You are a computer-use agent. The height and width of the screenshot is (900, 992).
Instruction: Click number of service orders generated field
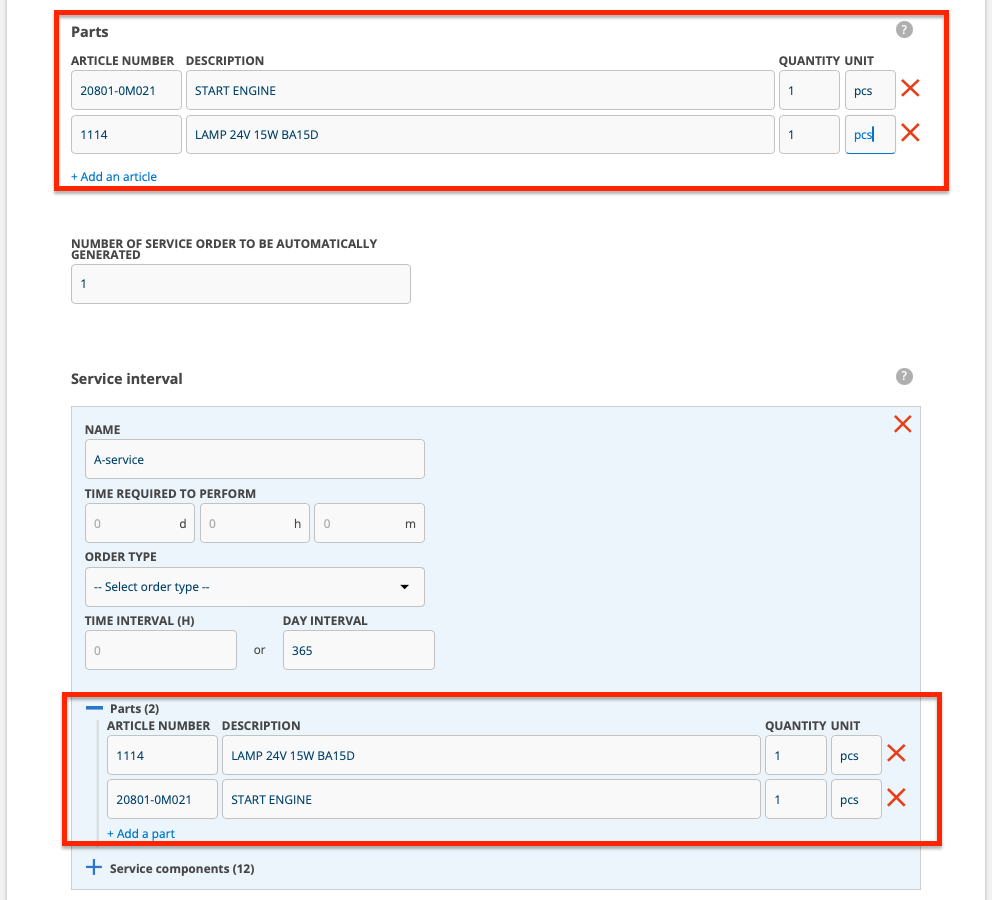point(240,284)
